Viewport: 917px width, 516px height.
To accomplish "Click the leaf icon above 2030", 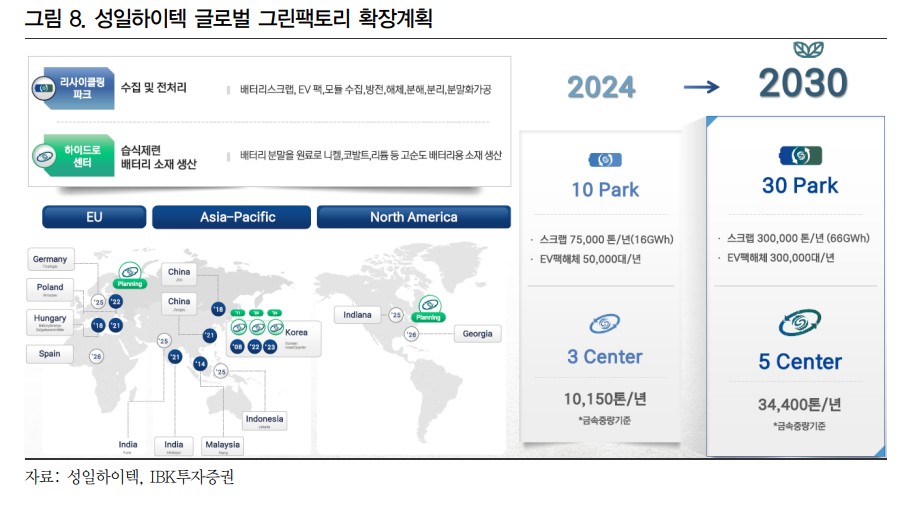I will (x=808, y=50).
